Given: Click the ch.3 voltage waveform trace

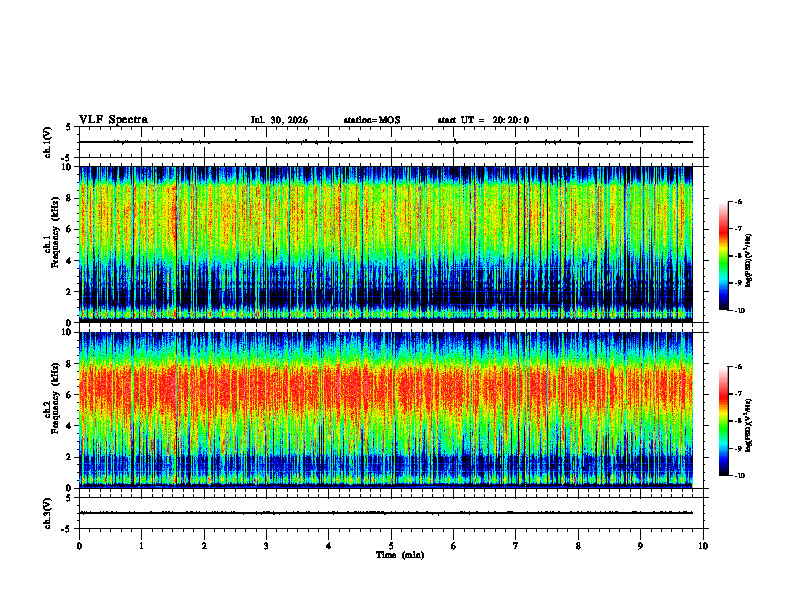Looking at the screenshot, I should [x=386, y=513].
